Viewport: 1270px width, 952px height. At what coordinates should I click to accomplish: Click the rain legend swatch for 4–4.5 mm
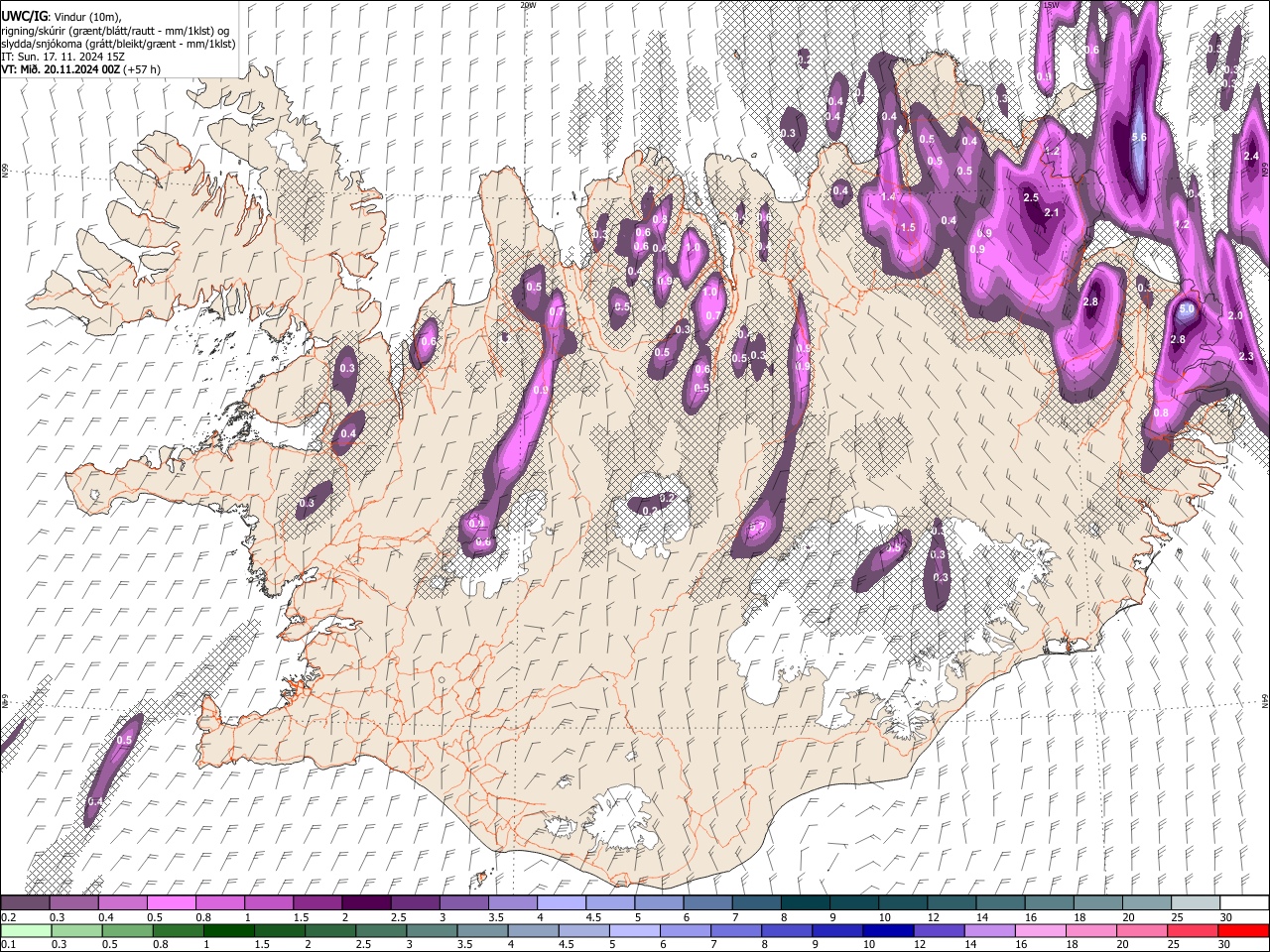coord(533,930)
